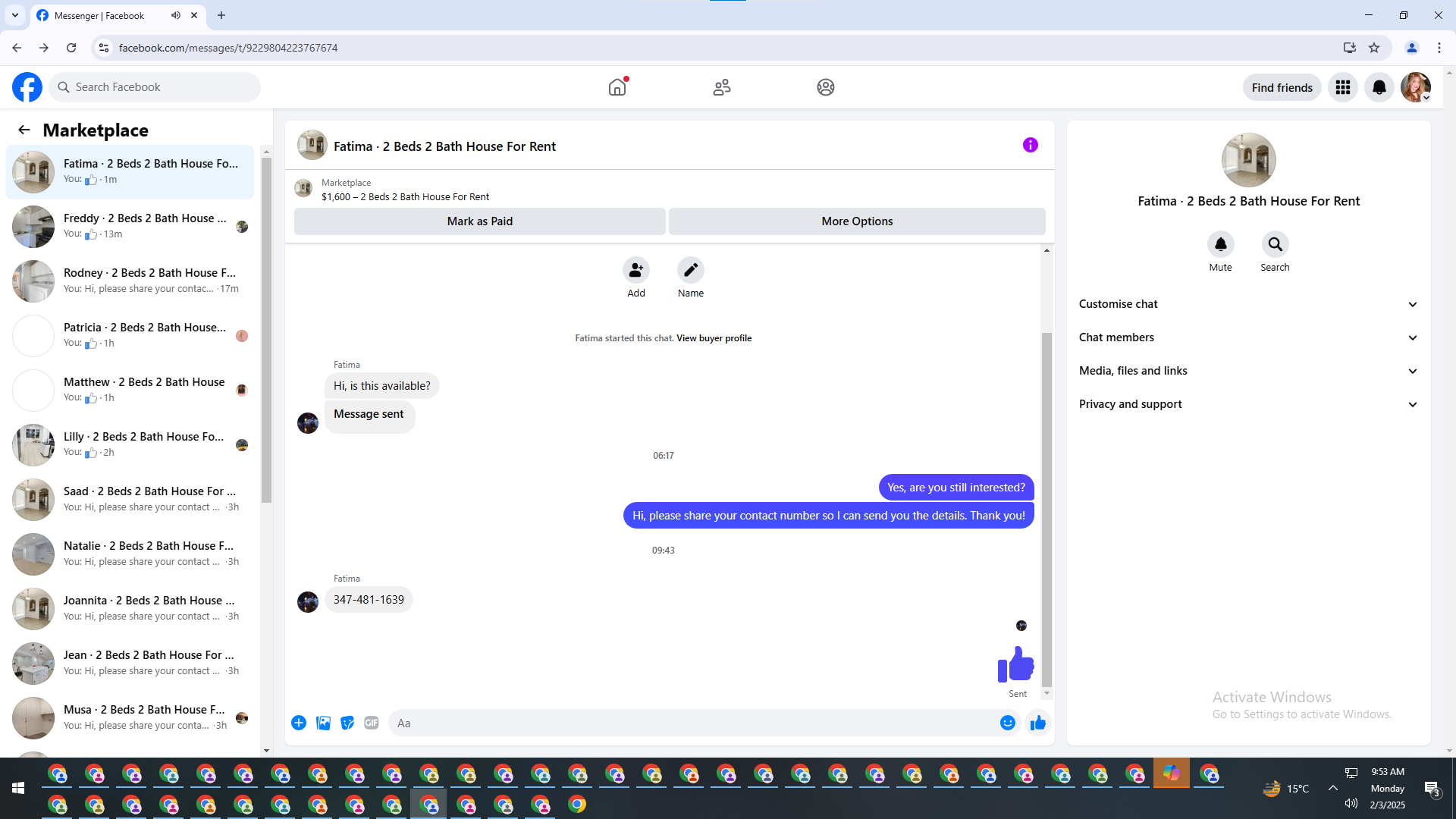
Task: Click Find friends button
Action: pos(1282,87)
